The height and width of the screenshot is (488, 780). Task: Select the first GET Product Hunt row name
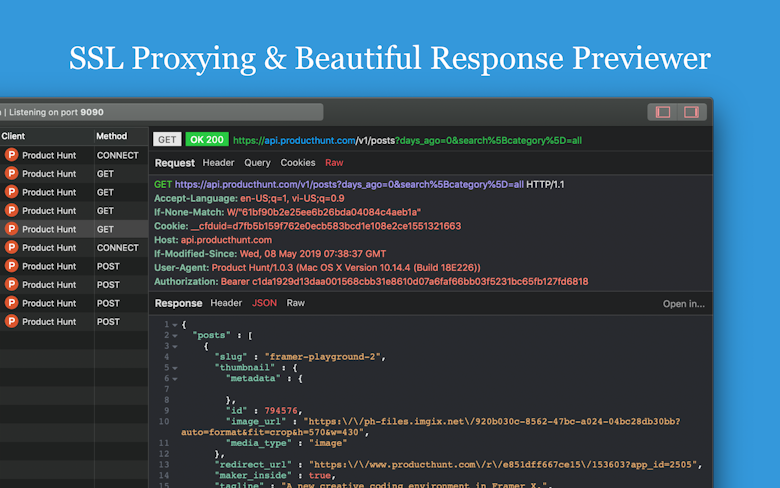coord(49,174)
